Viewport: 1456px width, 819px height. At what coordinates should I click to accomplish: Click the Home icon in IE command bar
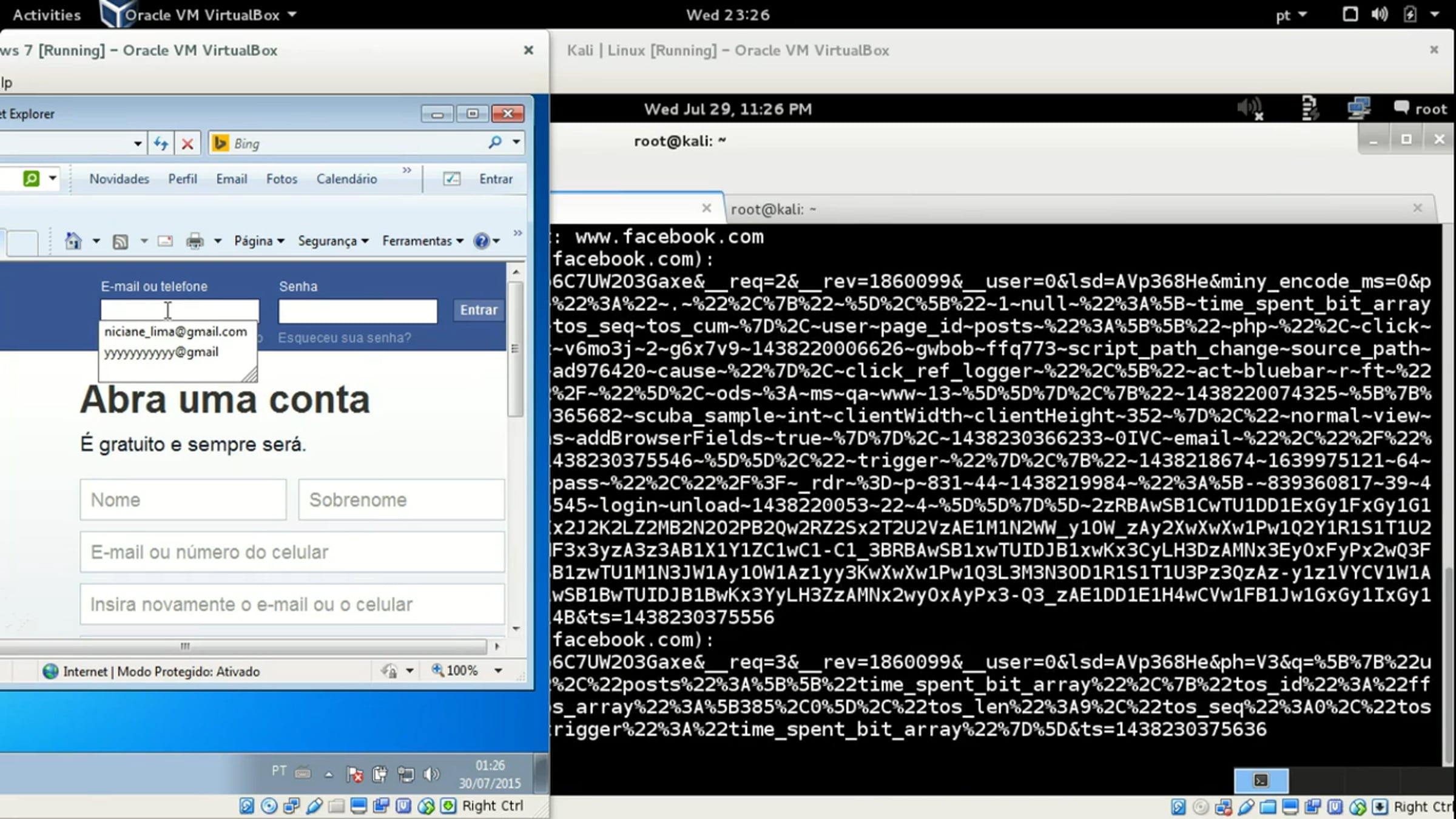click(73, 241)
